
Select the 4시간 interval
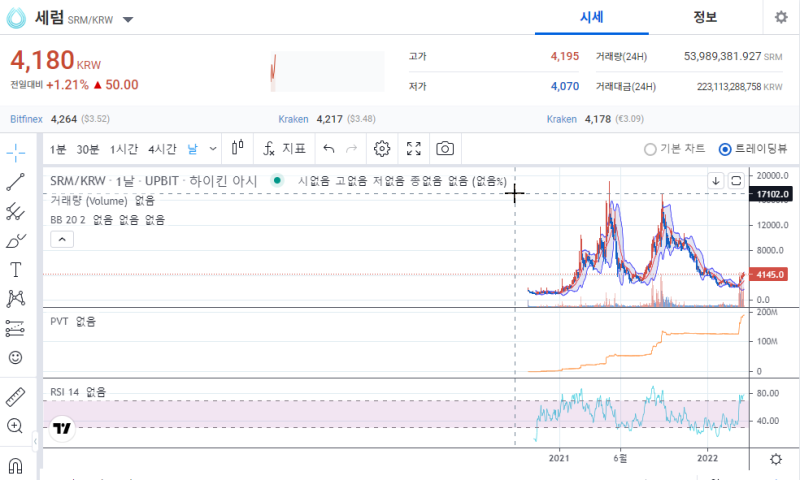[162, 149]
